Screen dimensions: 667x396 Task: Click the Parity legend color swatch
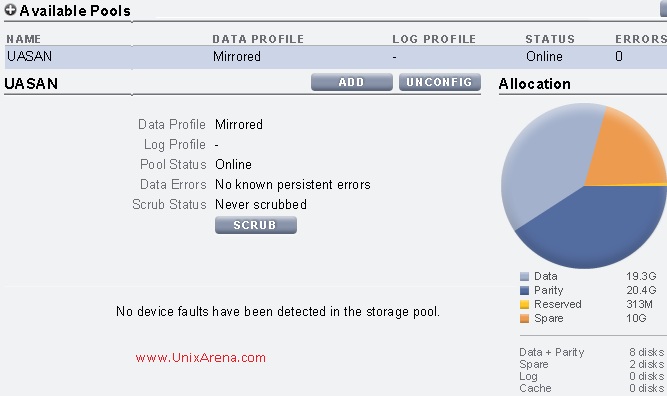[524, 291]
